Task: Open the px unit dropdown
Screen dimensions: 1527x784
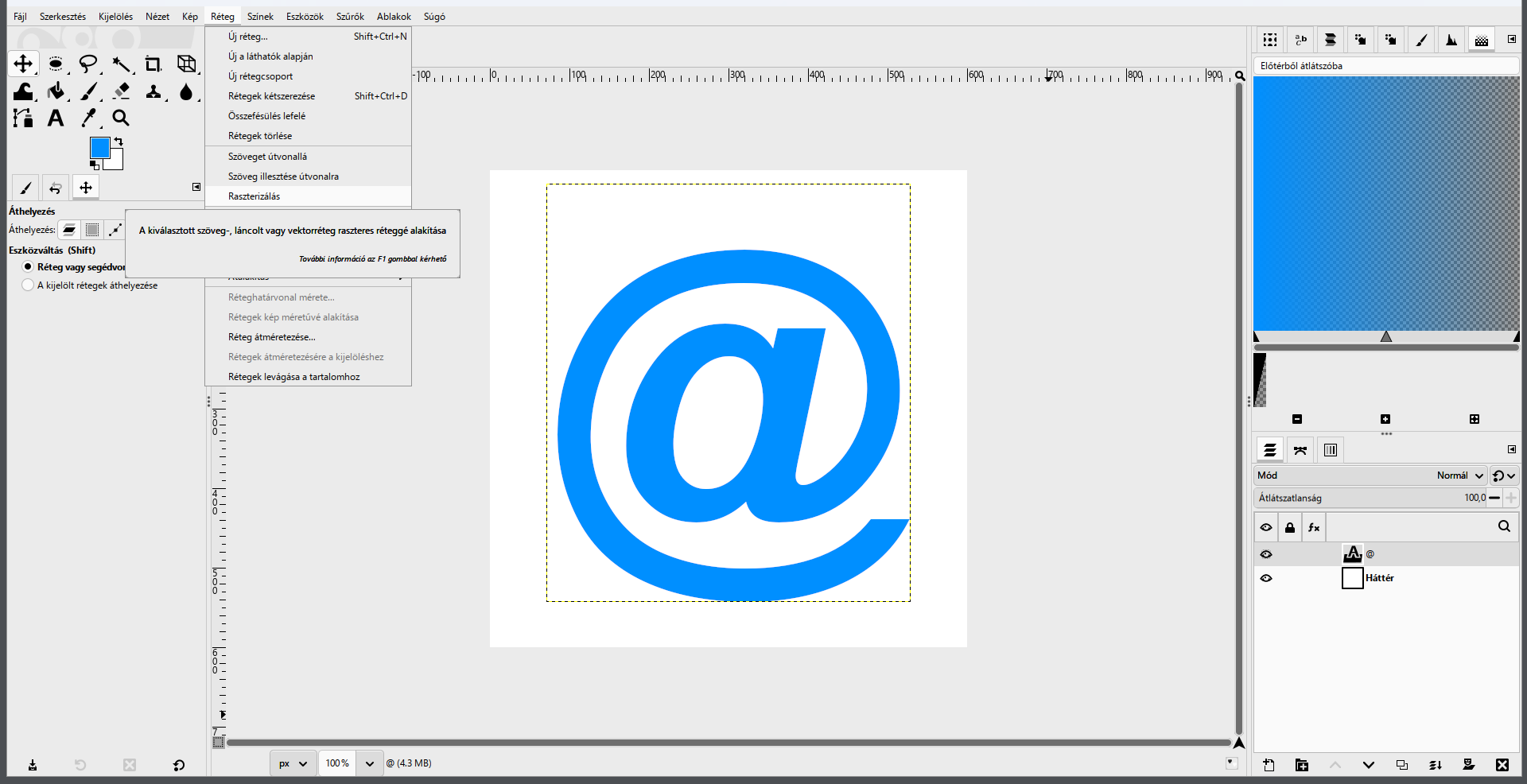Action: pos(293,763)
